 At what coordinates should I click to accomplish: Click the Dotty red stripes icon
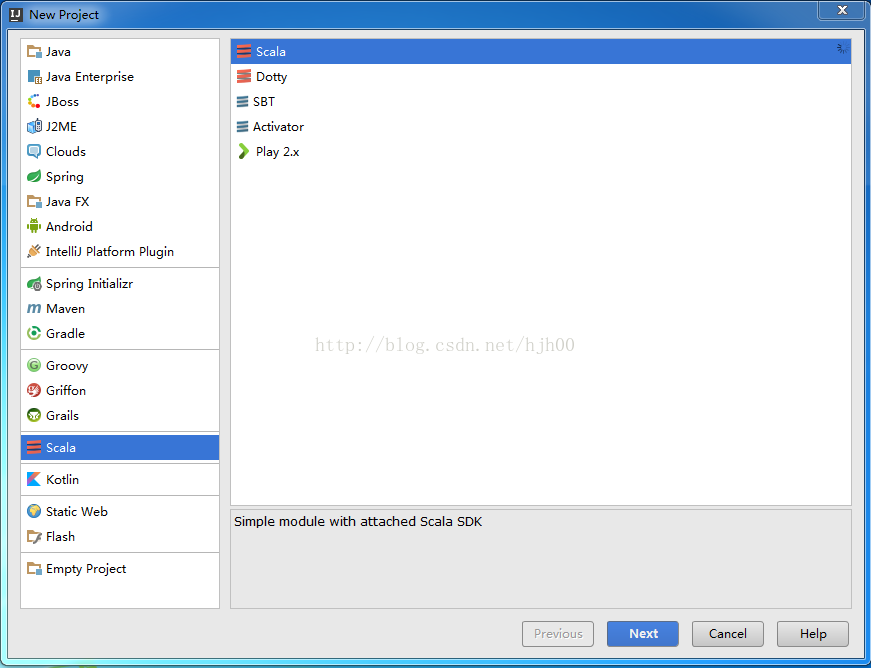pyautogui.click(x=243, y=77)
